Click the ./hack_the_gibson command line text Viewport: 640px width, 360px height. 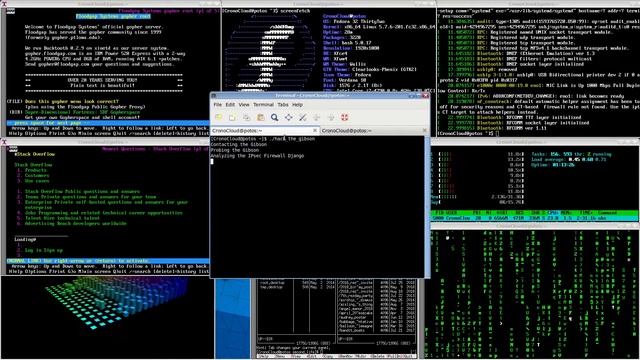click(292, 139)
